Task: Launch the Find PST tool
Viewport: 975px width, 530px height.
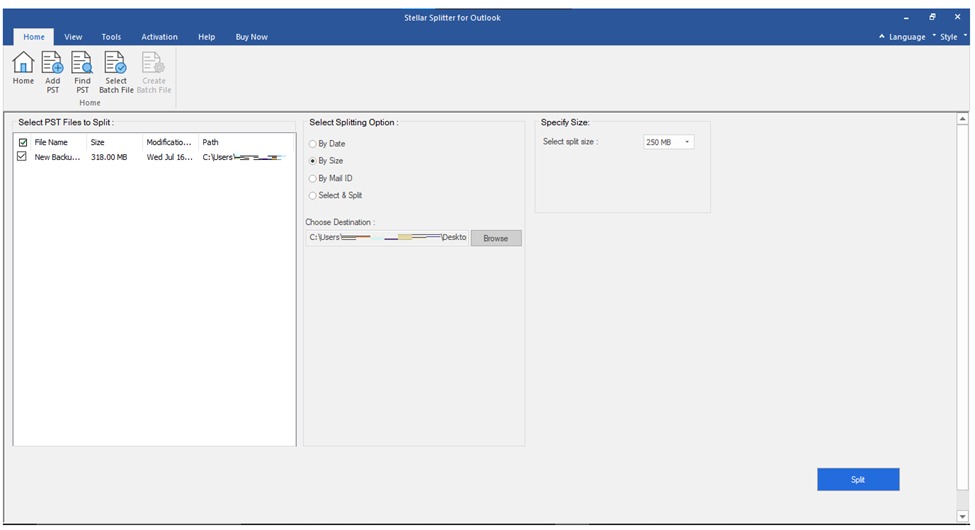Action: click(82, 72)
